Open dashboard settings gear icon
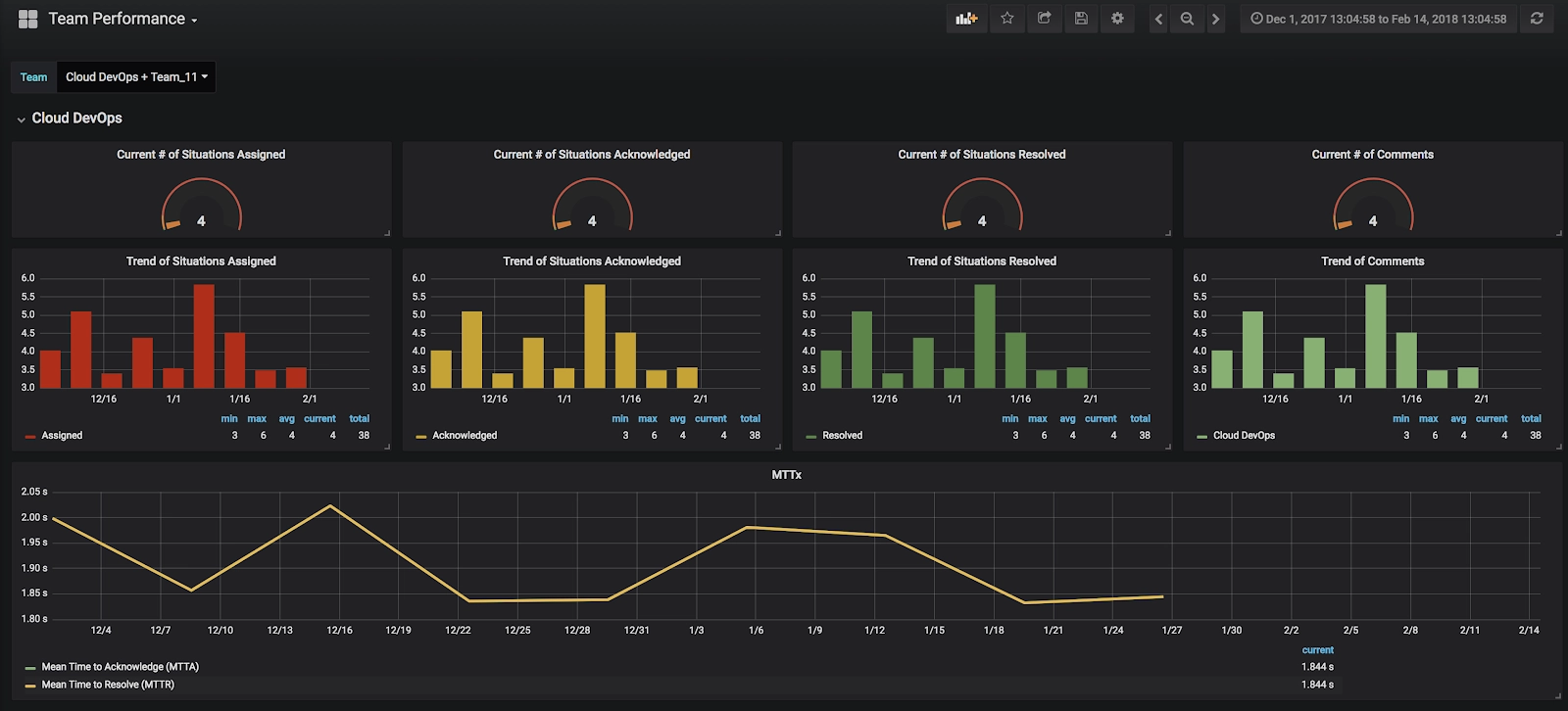 point(1117,19)
